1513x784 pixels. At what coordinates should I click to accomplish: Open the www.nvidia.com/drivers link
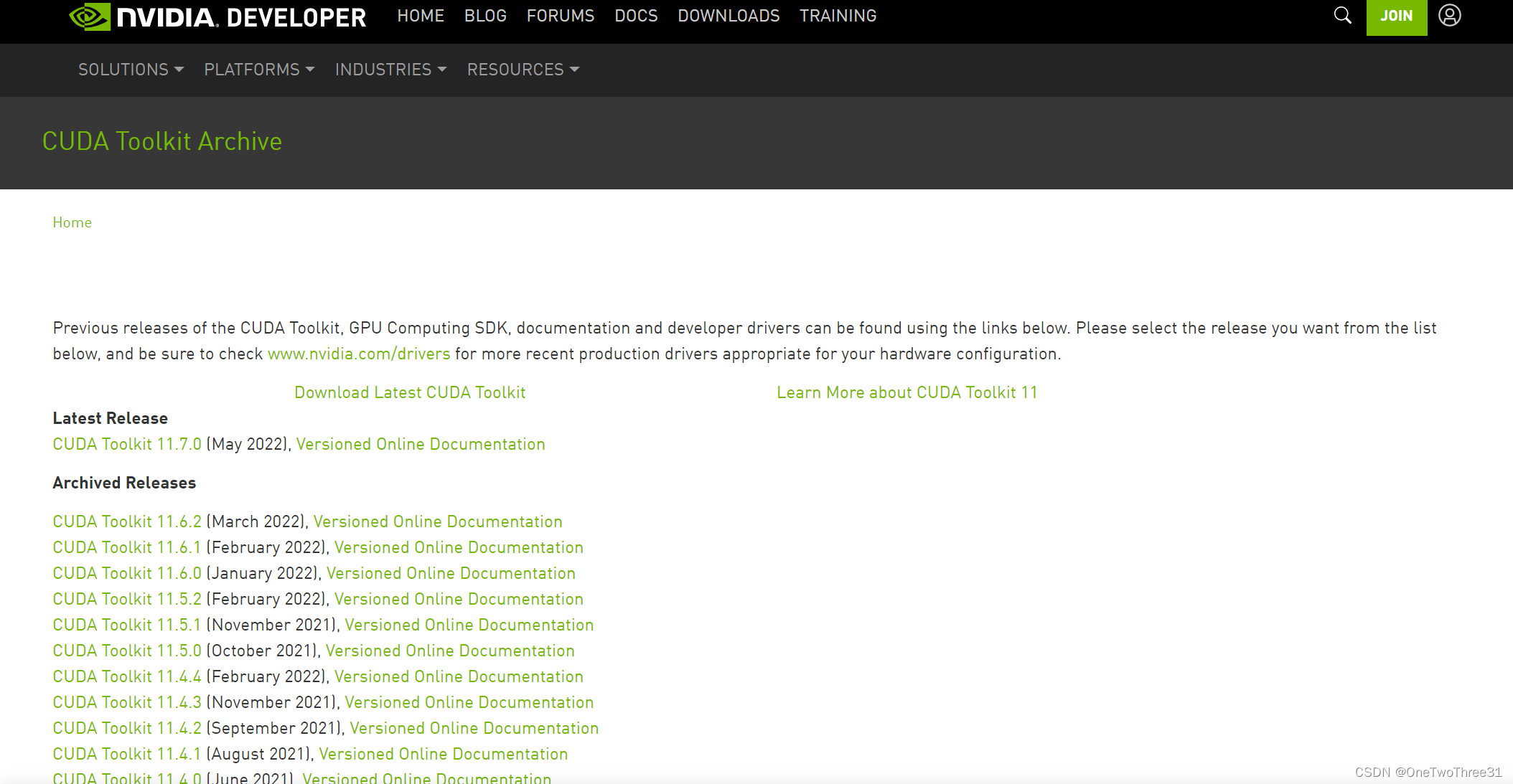tap(359, 354)
